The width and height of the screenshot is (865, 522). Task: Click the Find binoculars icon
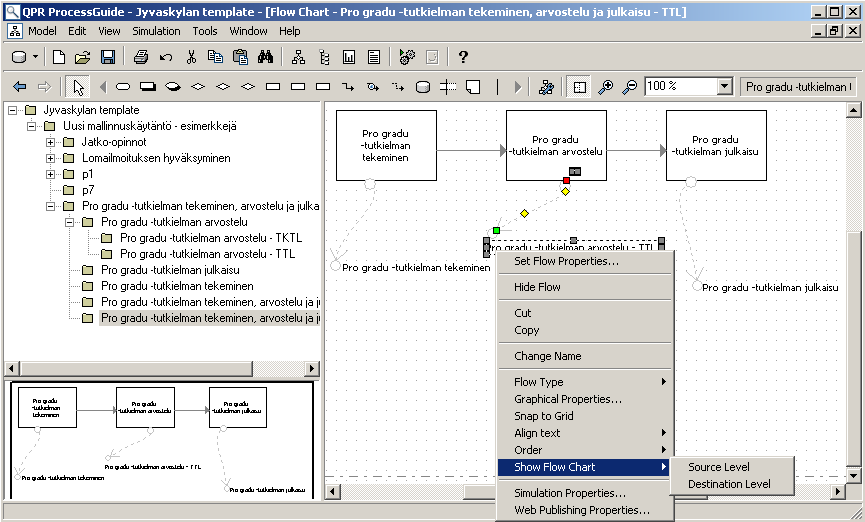[265, 57]
